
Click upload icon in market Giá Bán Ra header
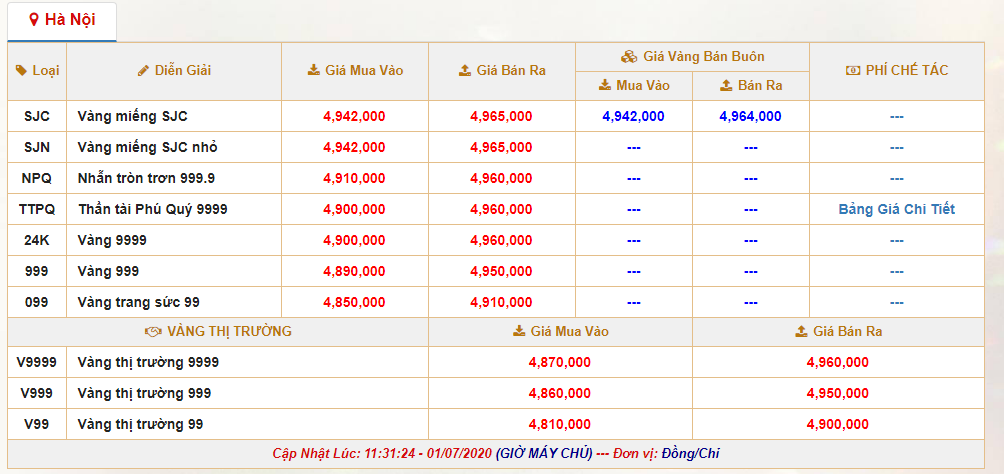pyautogui.click(x=801, y=332)
